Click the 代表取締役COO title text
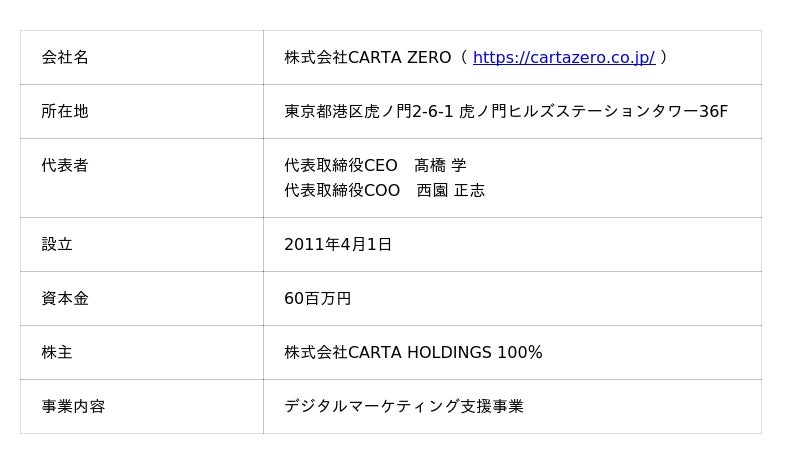The height and width of the screenshot is (464, 800). (341, 191)
